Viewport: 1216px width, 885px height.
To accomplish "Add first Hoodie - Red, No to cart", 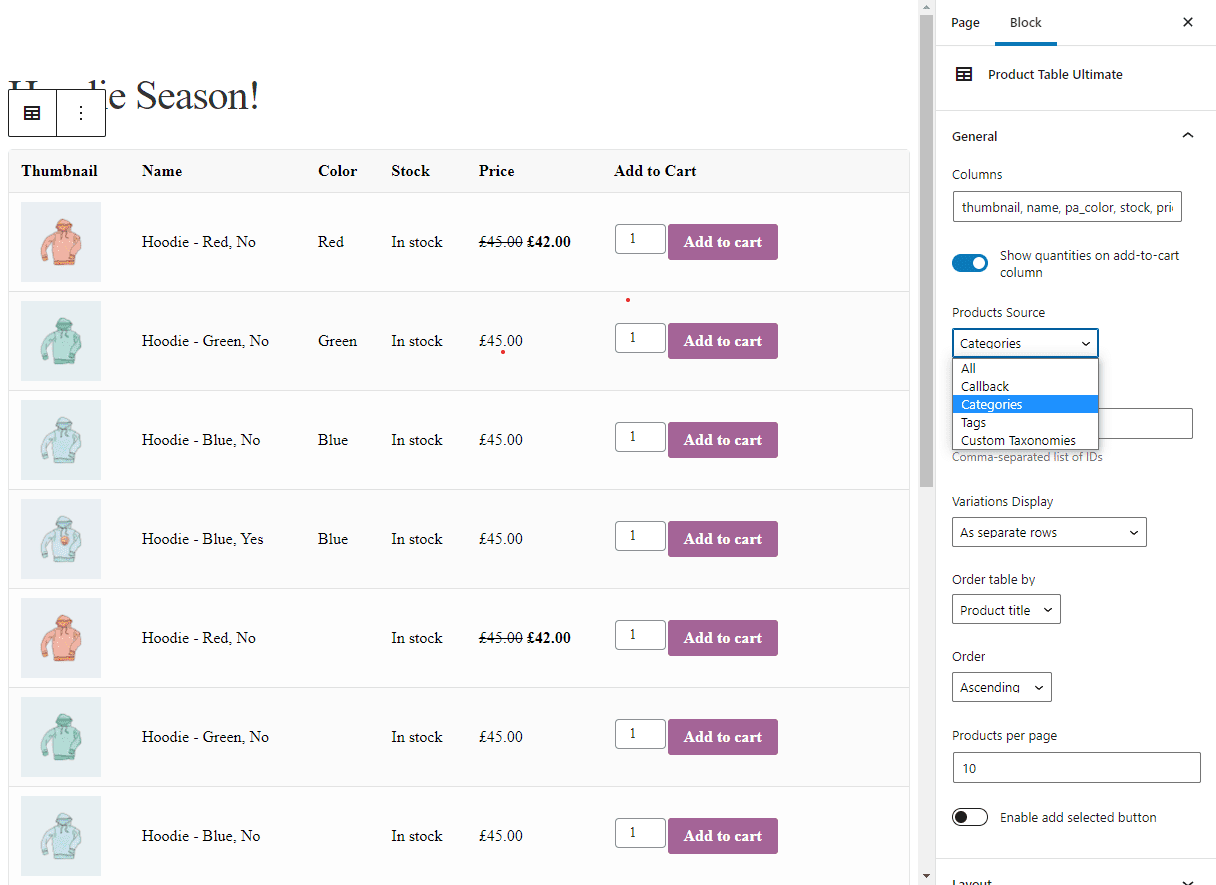I will [722, 242].
